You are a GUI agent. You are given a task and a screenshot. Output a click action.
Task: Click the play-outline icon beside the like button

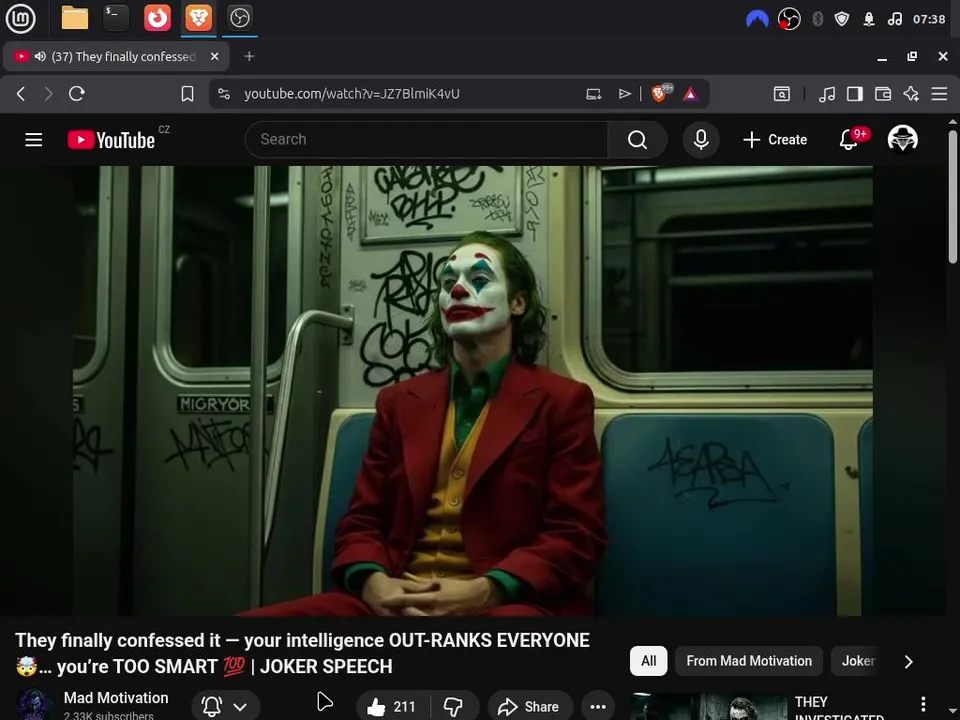coord(325,702)
